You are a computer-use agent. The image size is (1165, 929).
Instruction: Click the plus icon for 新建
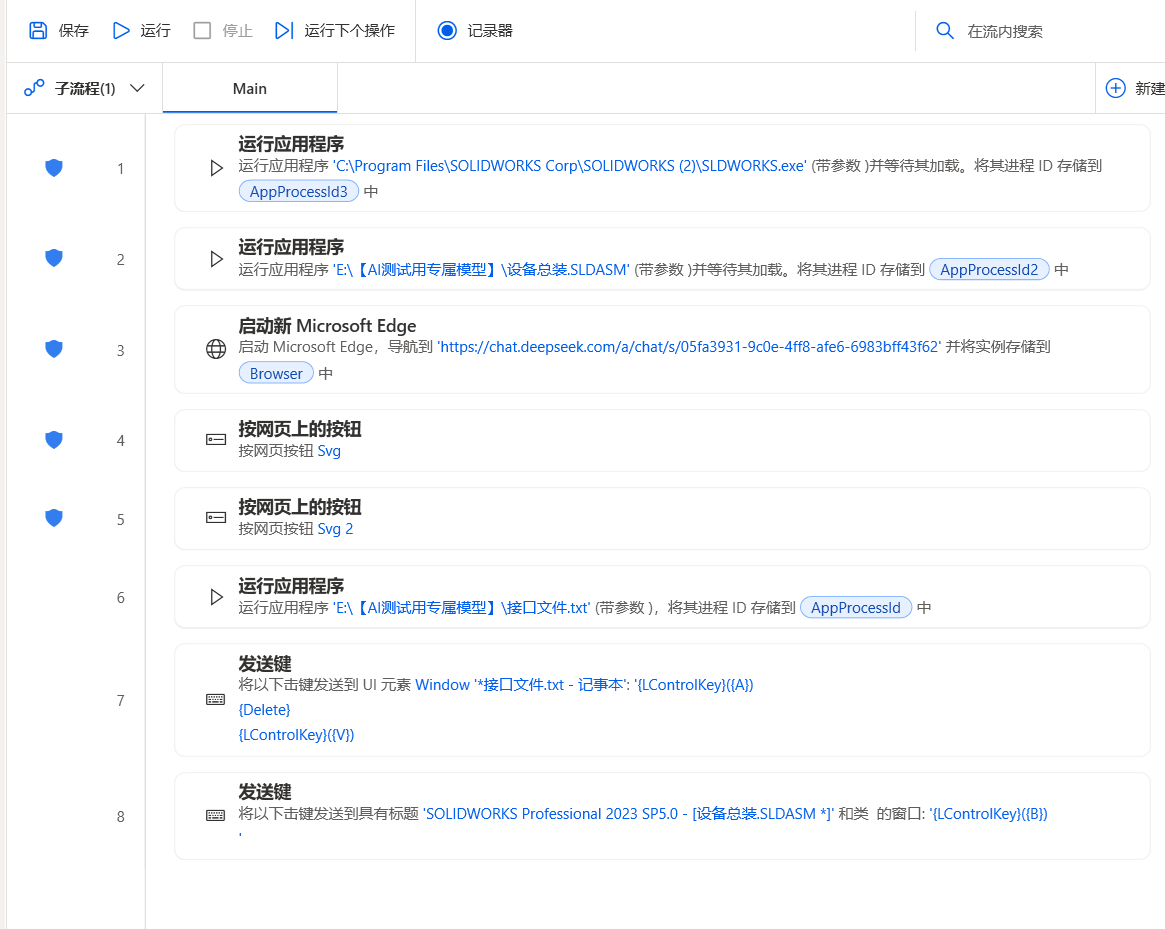click(1115, 88)
